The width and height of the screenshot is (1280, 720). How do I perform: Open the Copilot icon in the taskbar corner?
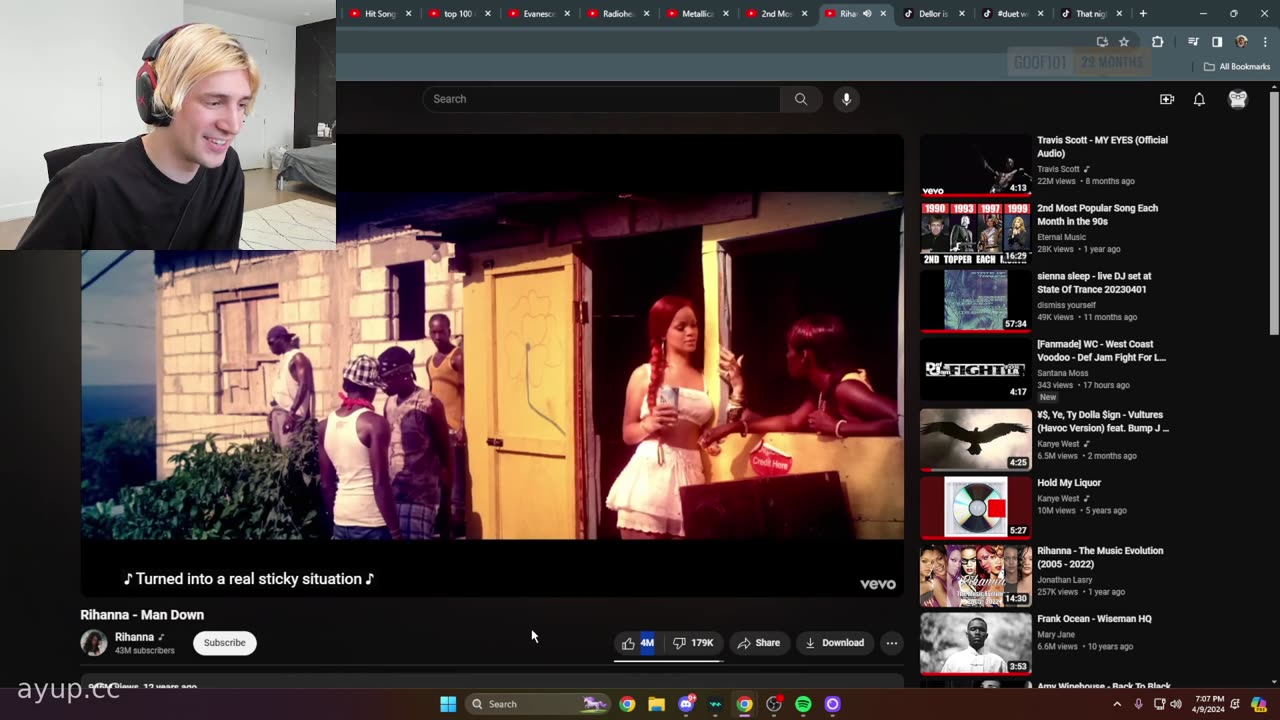1259,704
